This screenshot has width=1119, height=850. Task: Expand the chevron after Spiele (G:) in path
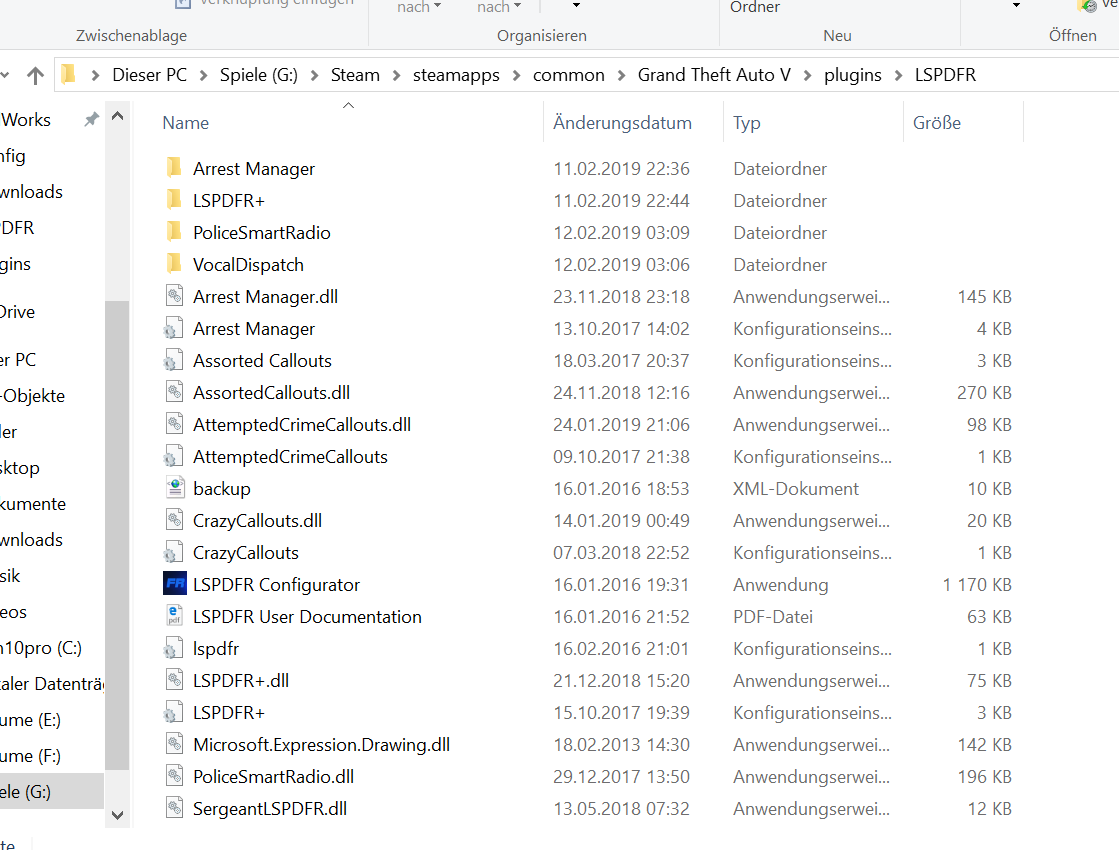tap(314, 75)
